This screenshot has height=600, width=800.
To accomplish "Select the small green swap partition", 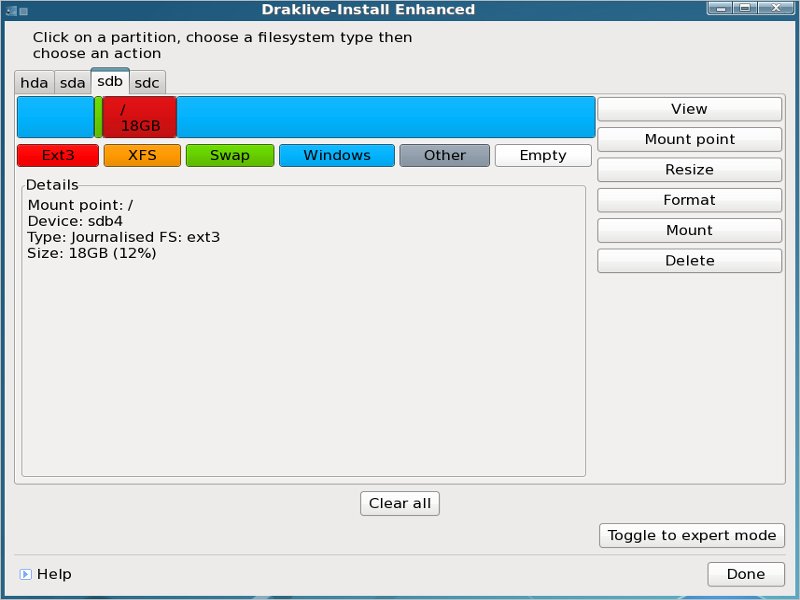I will point(98,117).
